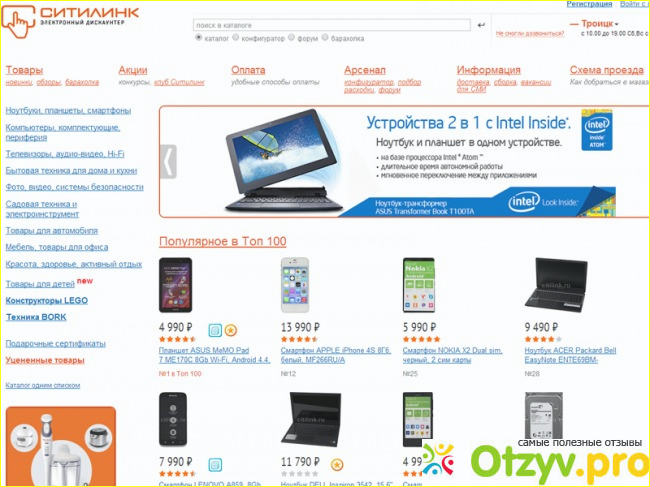Click the Регистрация link
This screenshot has width=650, height=487.
pos(589,4)
